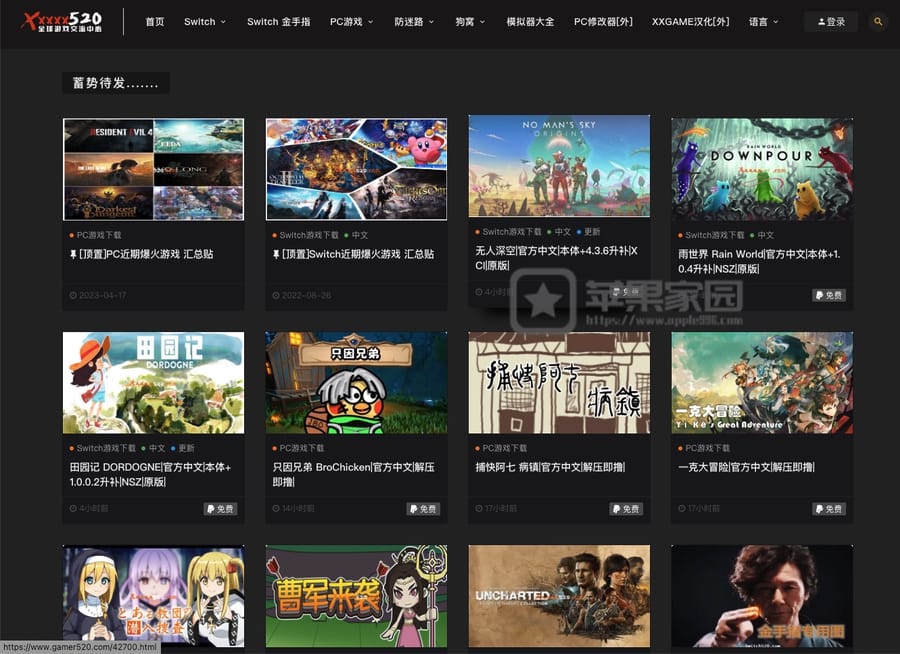
Task: Go to 首页 home menu
Action: [x=155, y=22]
